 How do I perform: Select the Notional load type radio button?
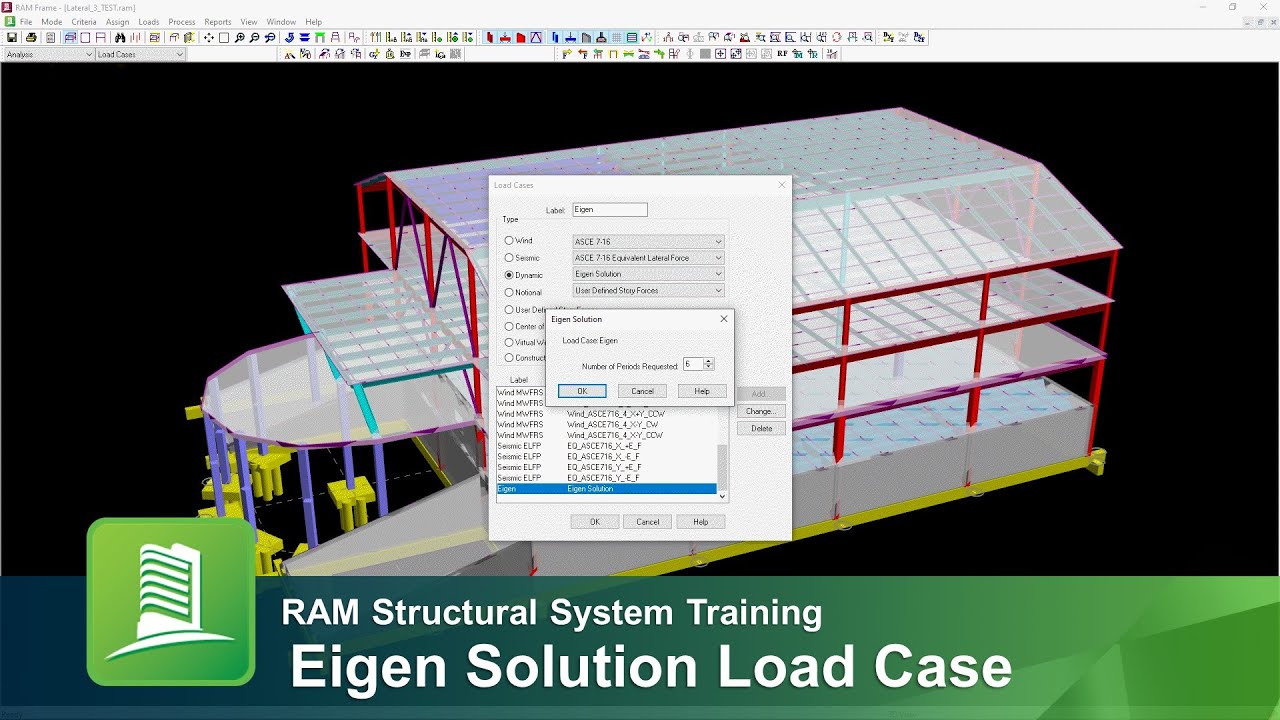click(x=509, y=292)
